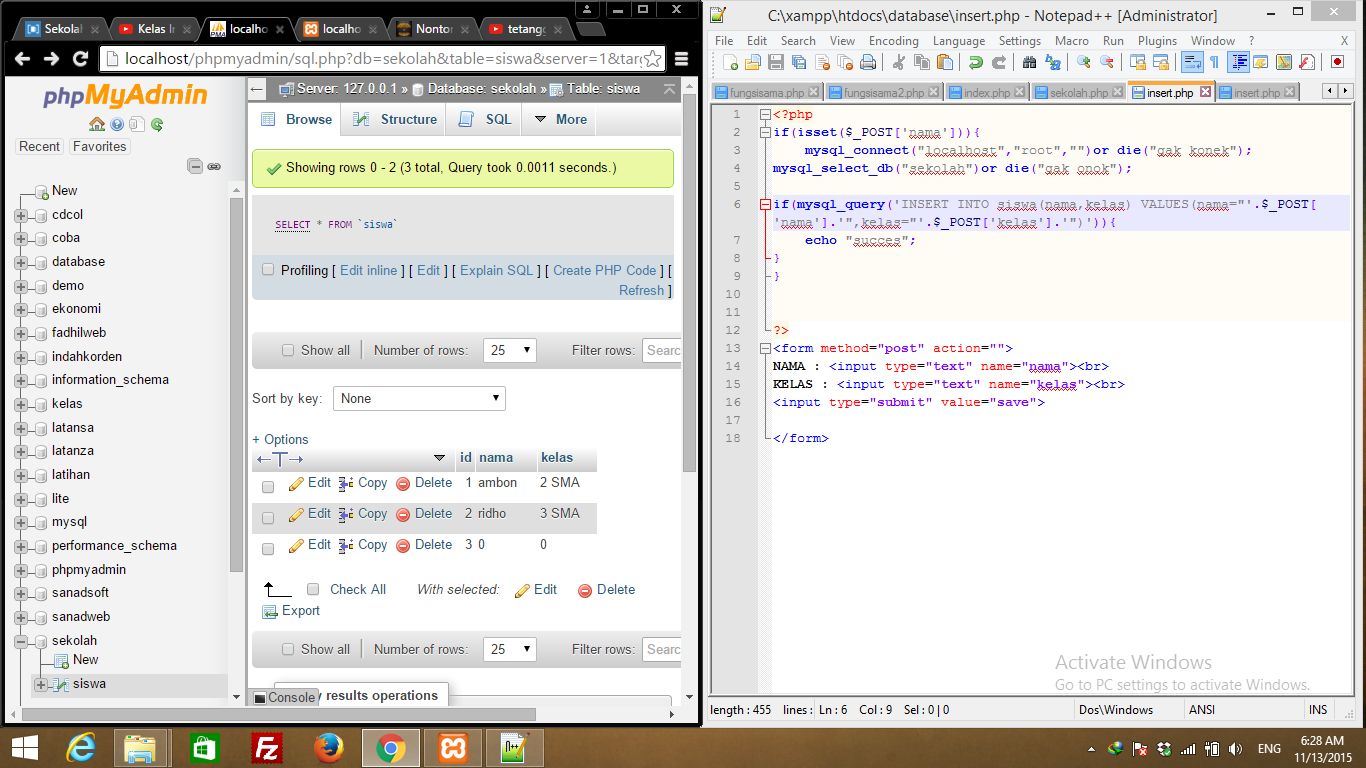
Task: Switch to index.php tab in Notepad++
Action: click(987, 92)
